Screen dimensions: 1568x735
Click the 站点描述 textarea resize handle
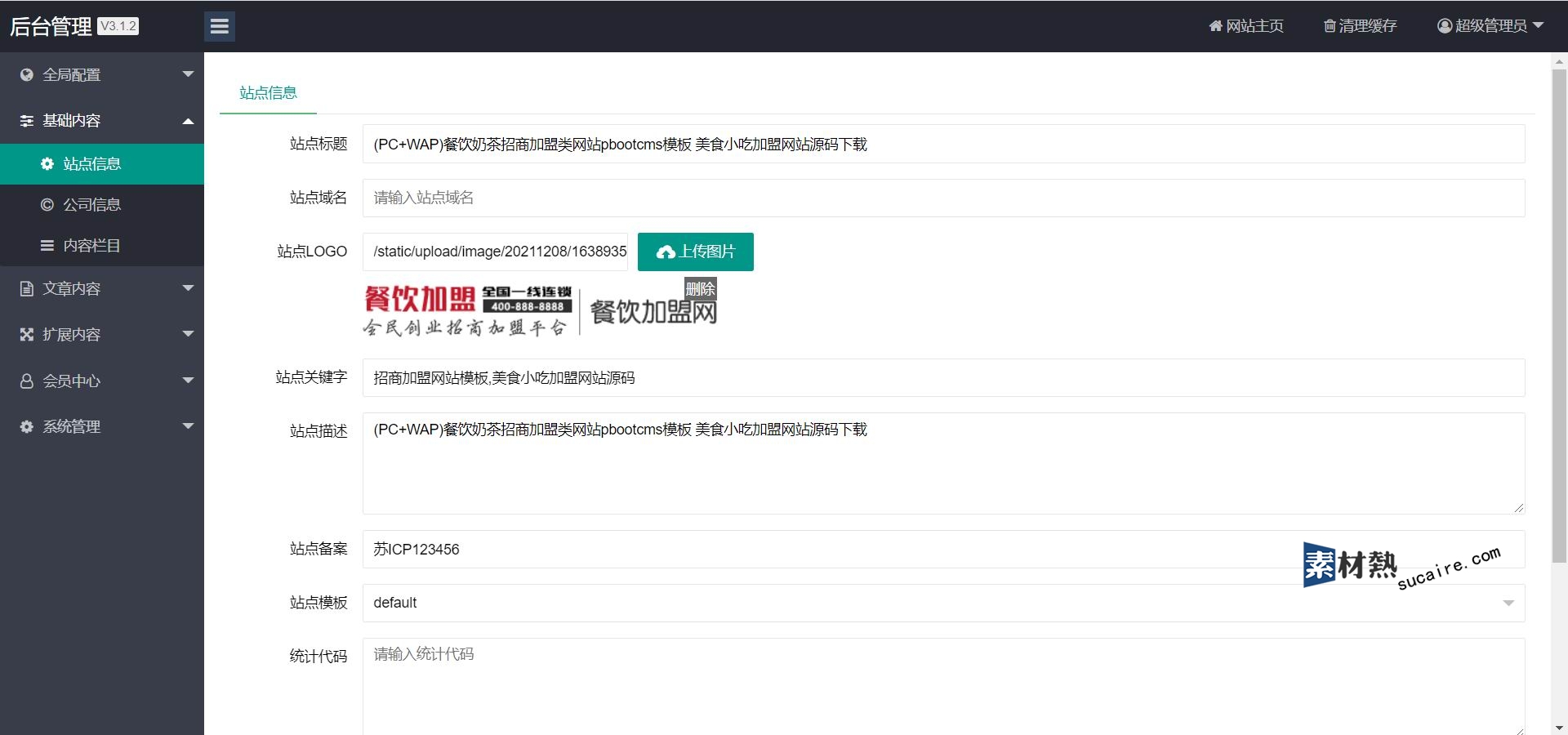1518,507
